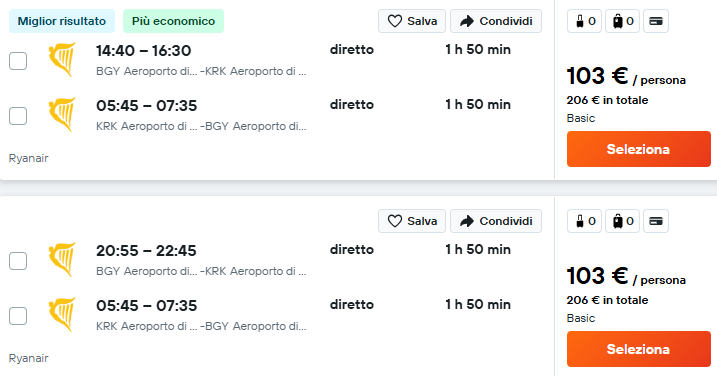The image size is (717, 376).
Task: Click payment card icon in second result
Action: point(656,221)
